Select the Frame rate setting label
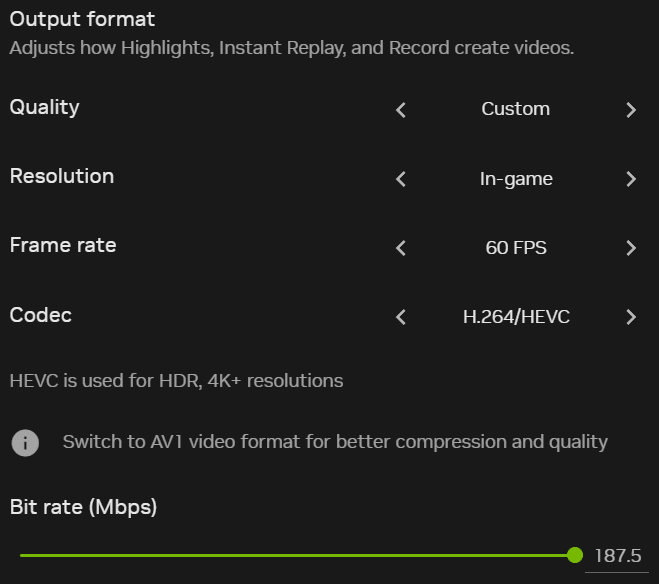 [63, 245]
